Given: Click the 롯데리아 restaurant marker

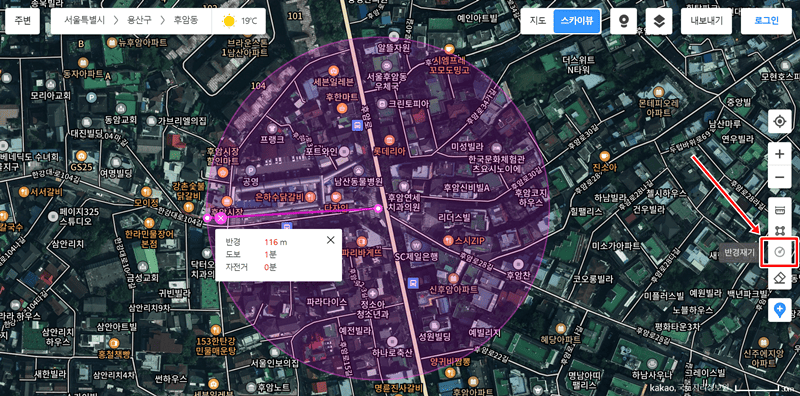Looking at the screenshot, I should pyautogui.click(x=389, y=139).
